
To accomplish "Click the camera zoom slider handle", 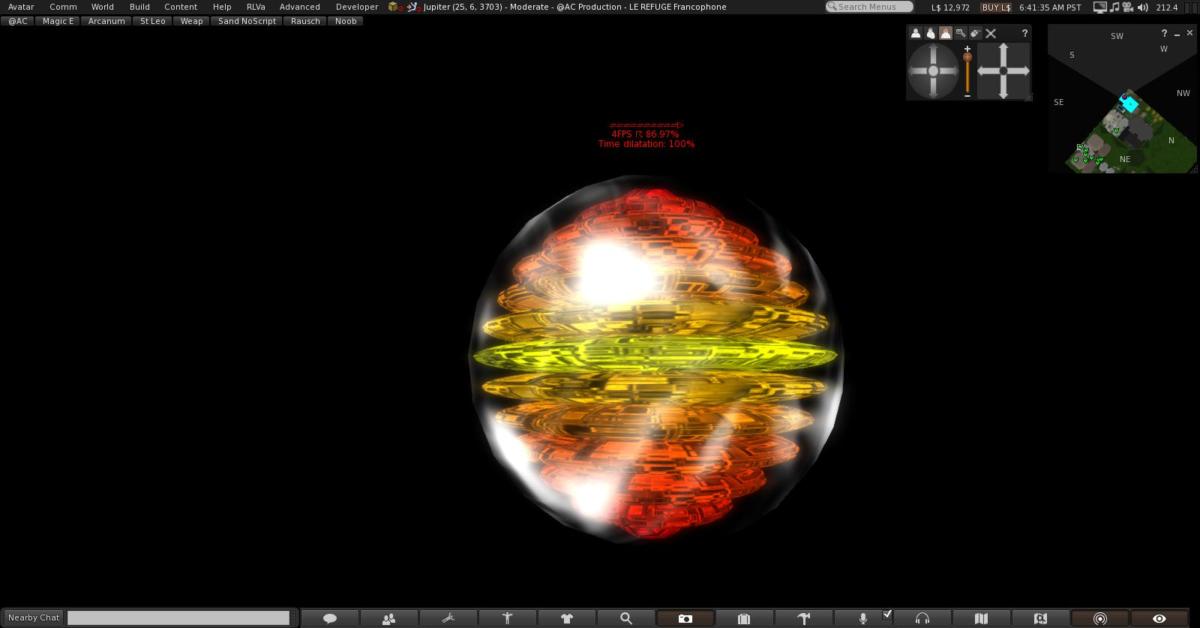I will point(967,59).
